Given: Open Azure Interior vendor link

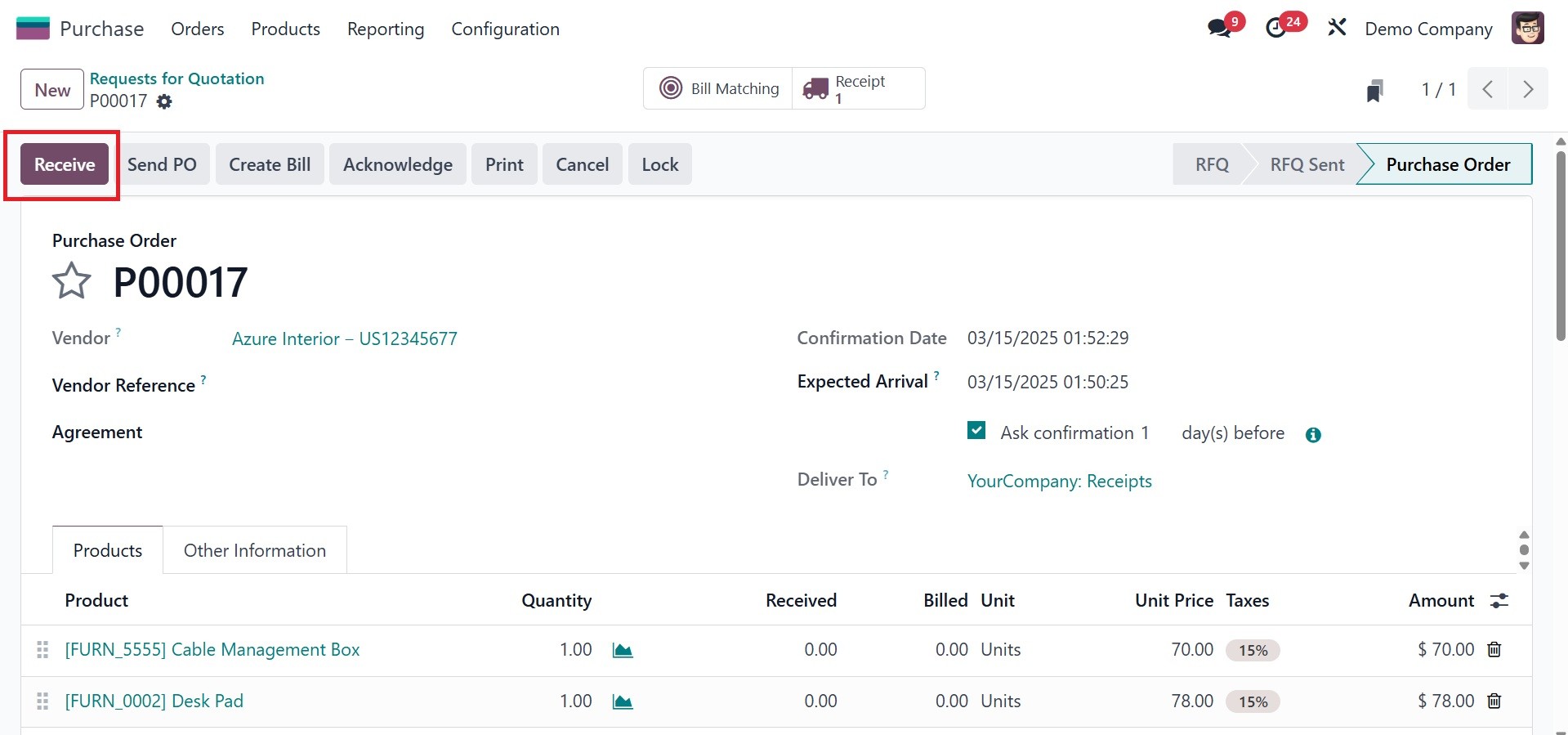Looking at the screenshot, I should [x=344, y=339].
